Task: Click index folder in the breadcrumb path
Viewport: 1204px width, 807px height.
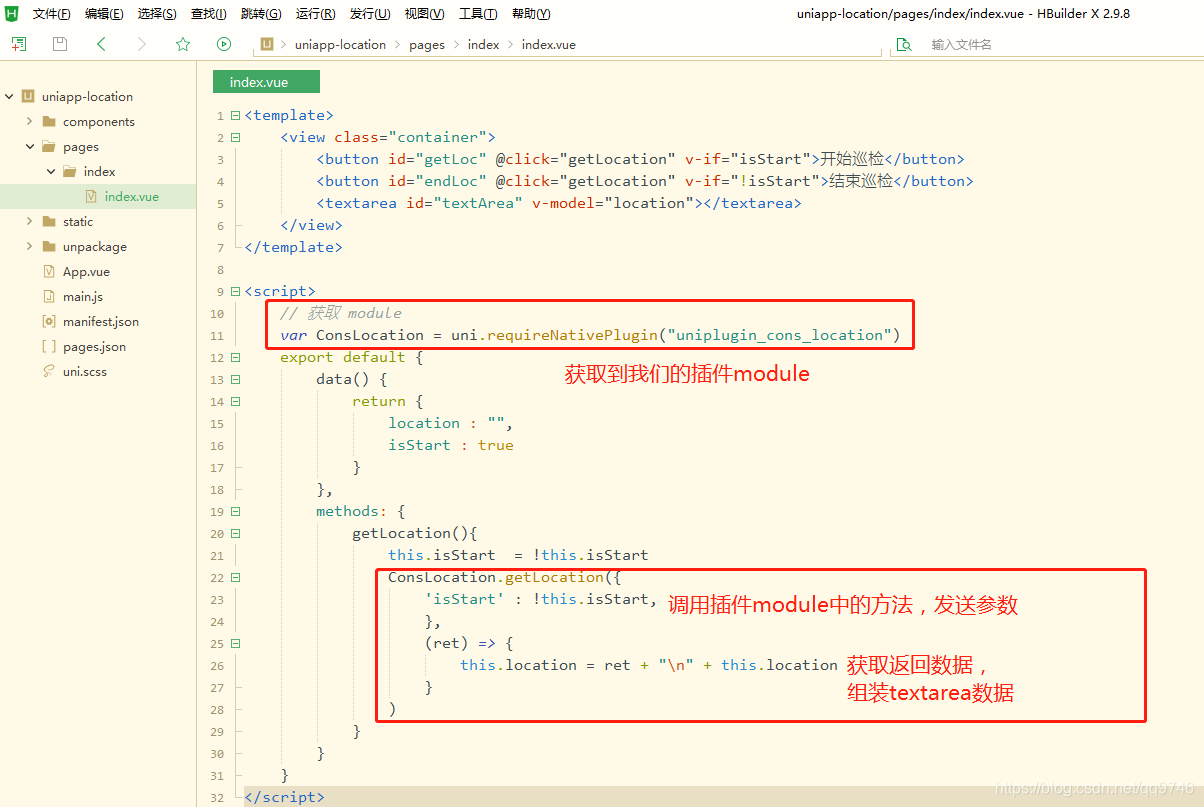Action: click(x=483, y=45)
